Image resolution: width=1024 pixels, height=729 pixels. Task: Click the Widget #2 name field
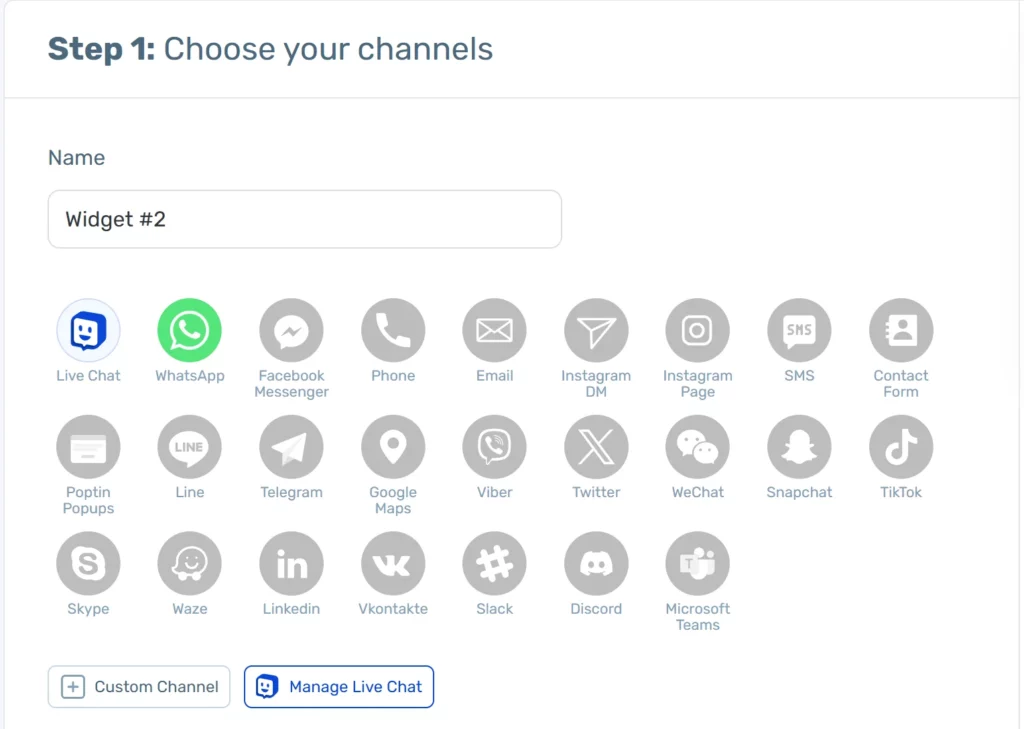[x=304, y=218]
